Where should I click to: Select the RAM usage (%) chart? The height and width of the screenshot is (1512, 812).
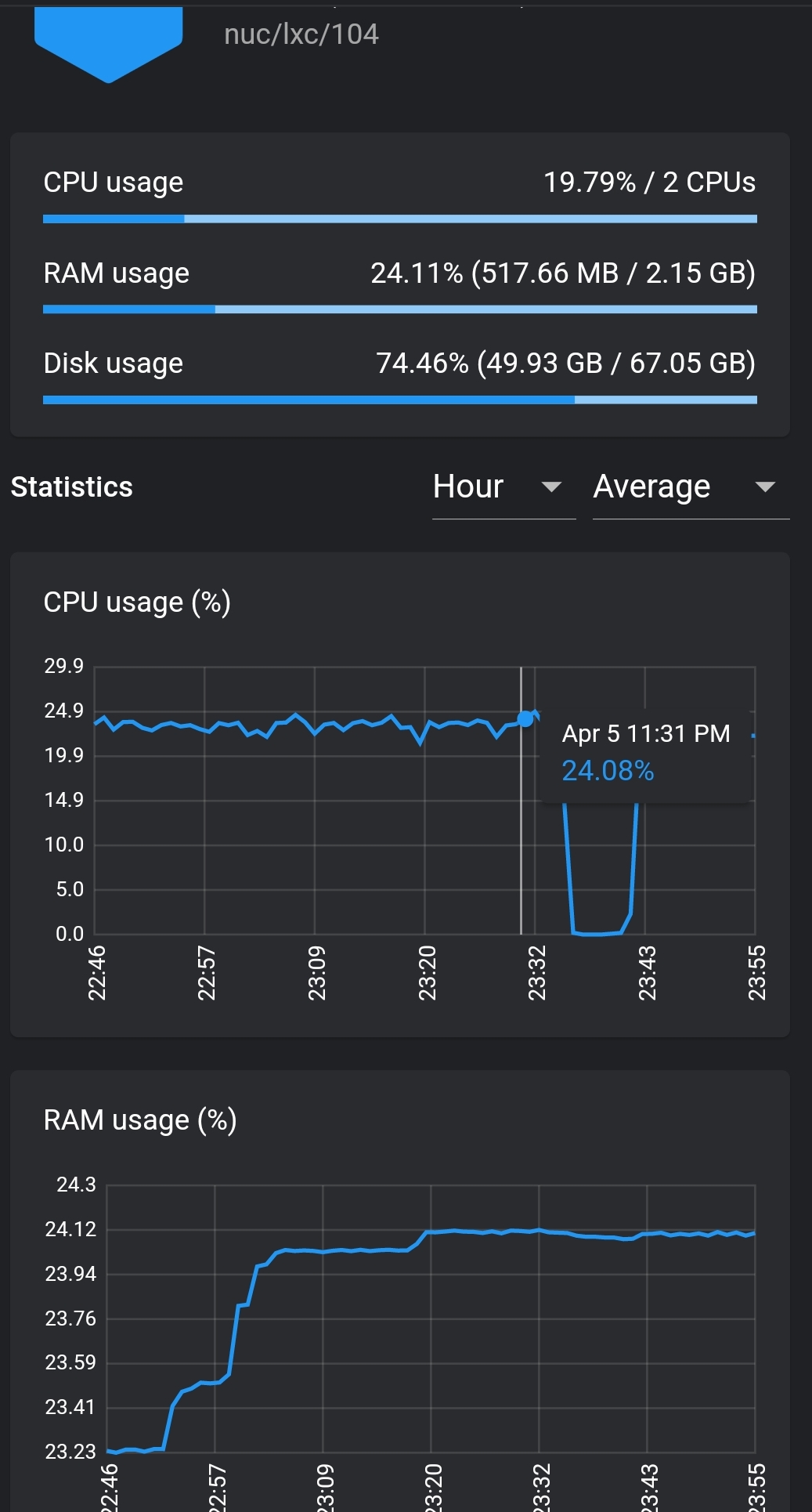click(399, 1316)
